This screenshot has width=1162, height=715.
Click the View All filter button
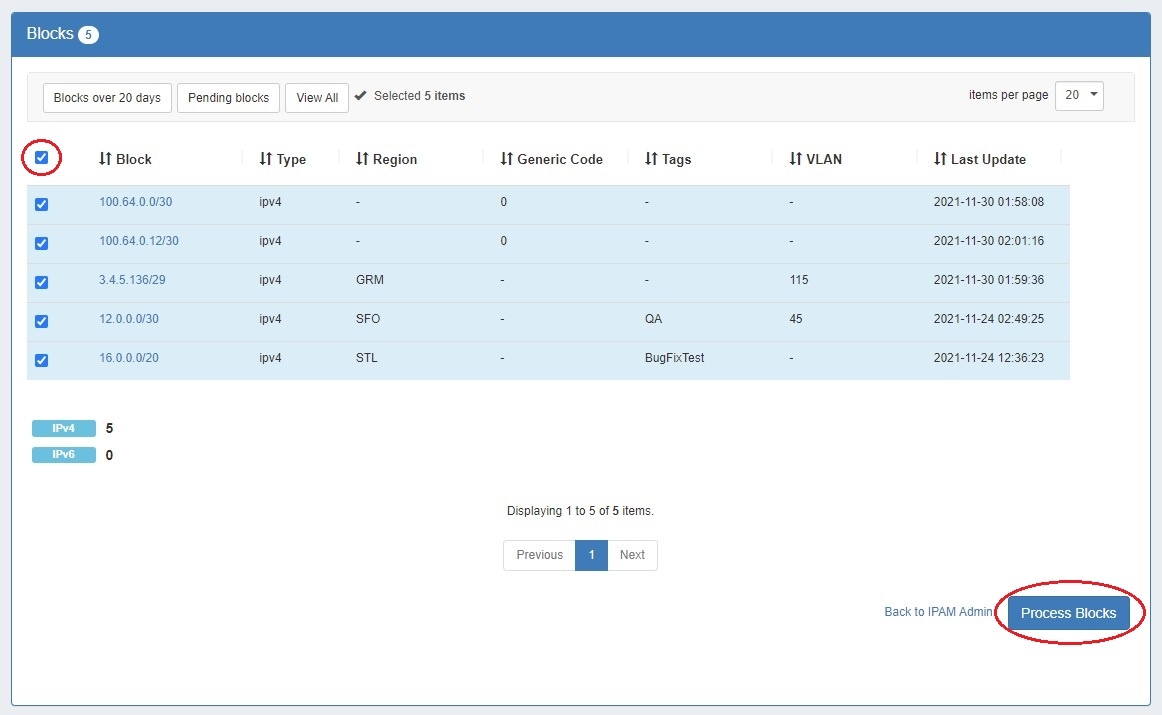(x=316, y=98)
